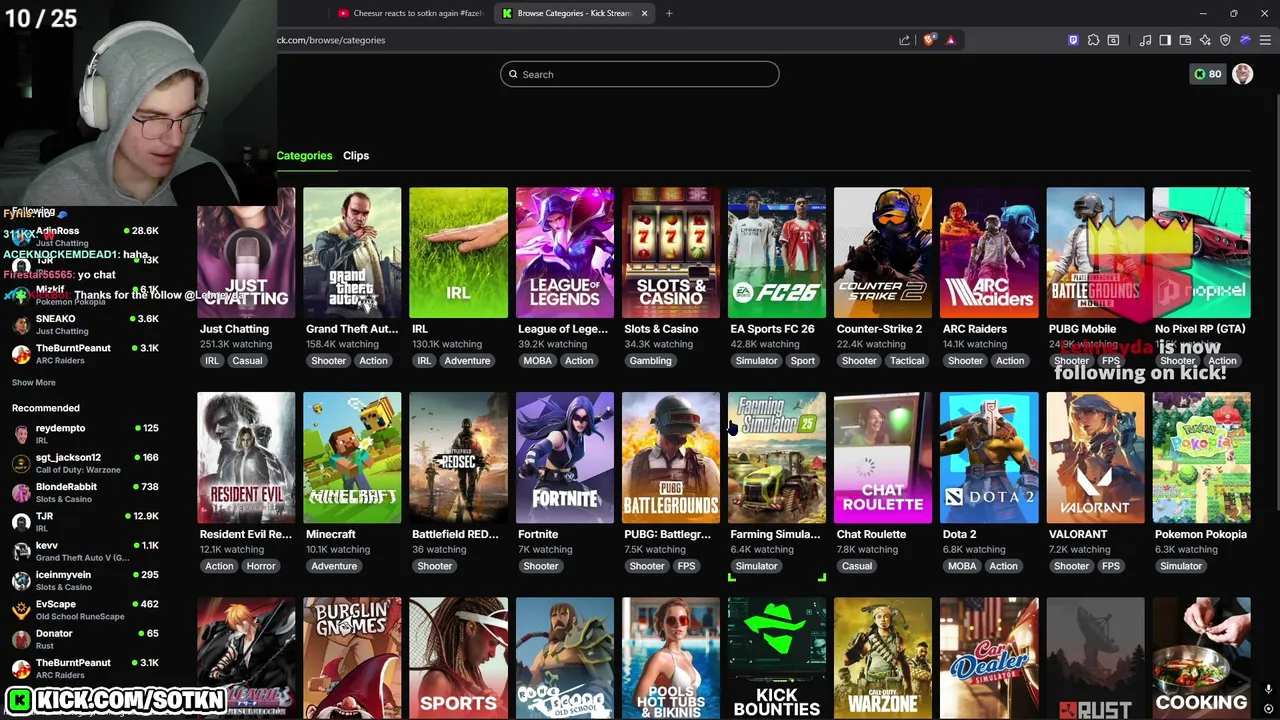
Task: Open the Twitch extension icon
Action: tap(1073, 40)
